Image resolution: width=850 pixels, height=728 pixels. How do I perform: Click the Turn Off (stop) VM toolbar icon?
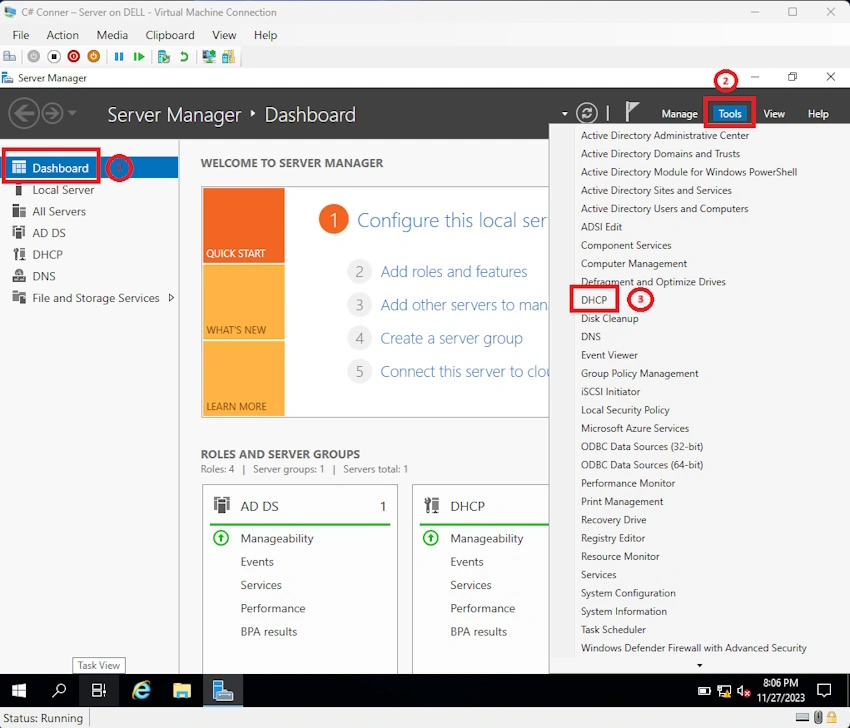54,56
